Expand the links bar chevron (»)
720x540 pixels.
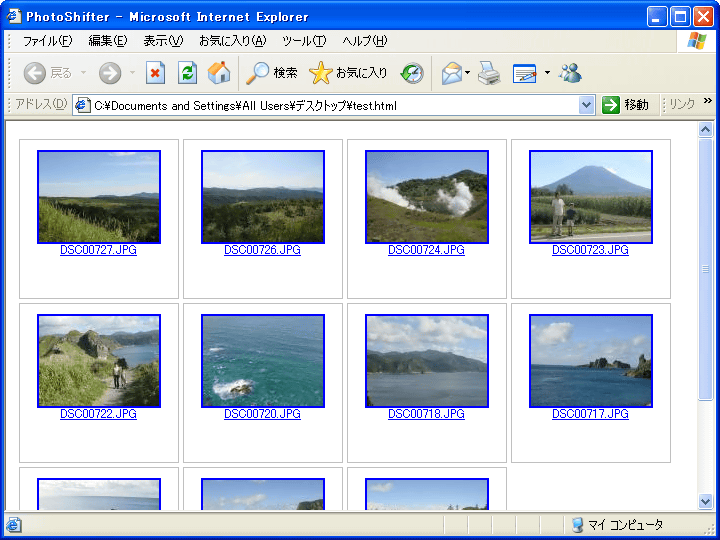(707, 101)
